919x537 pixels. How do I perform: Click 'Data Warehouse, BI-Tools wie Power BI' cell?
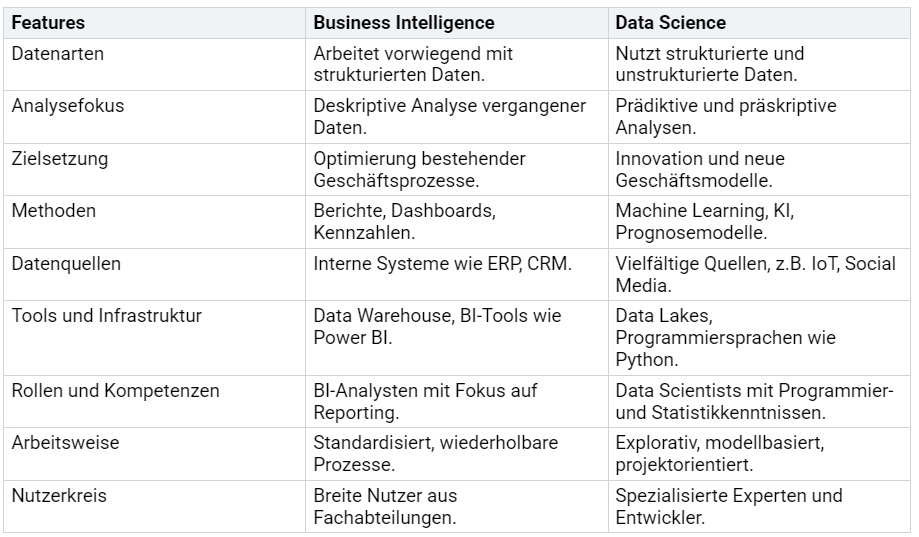(x=437, y=325)
